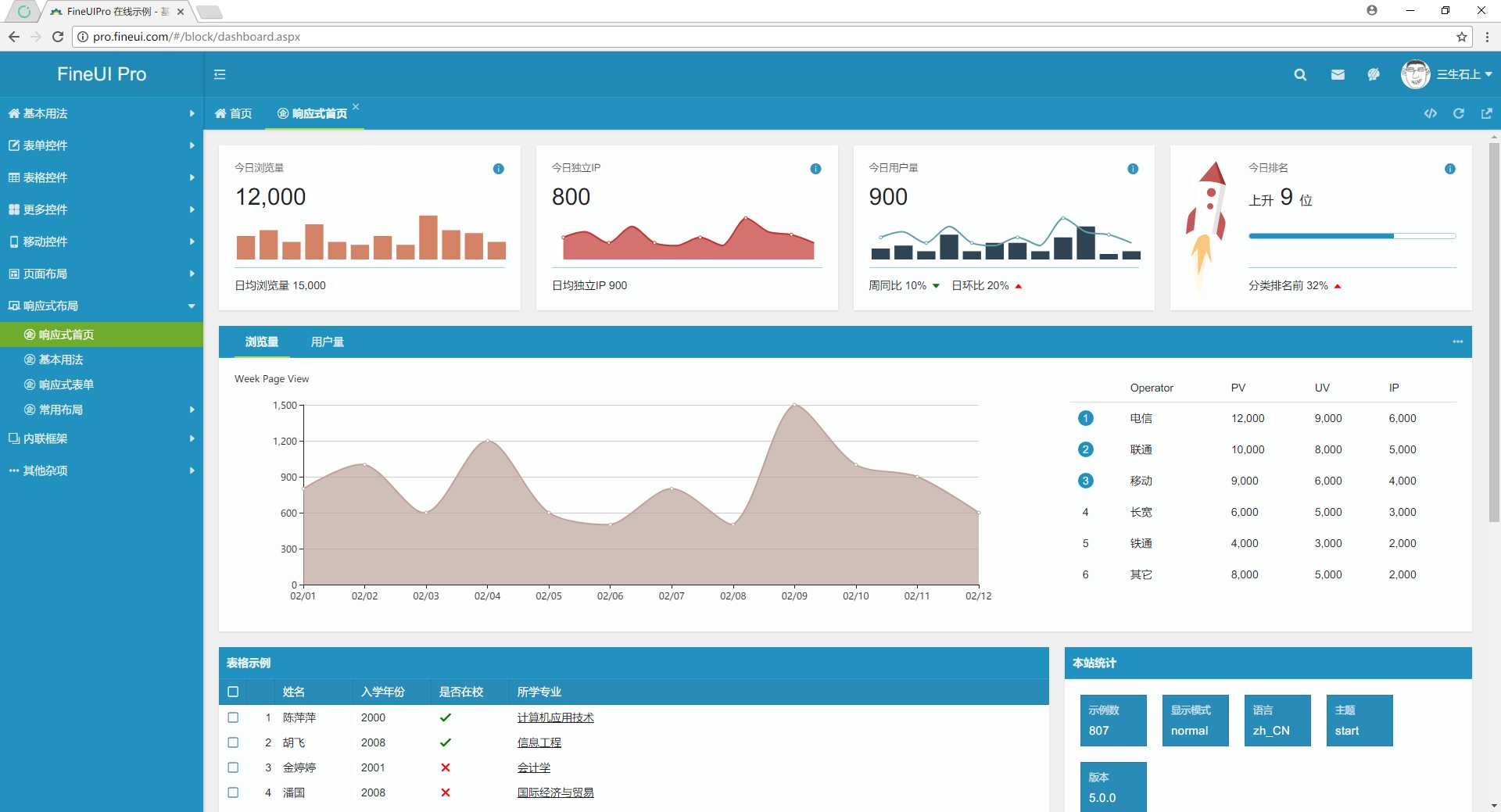
Task: Open the Chrome menu three dots
Action: coord(1487,37)
